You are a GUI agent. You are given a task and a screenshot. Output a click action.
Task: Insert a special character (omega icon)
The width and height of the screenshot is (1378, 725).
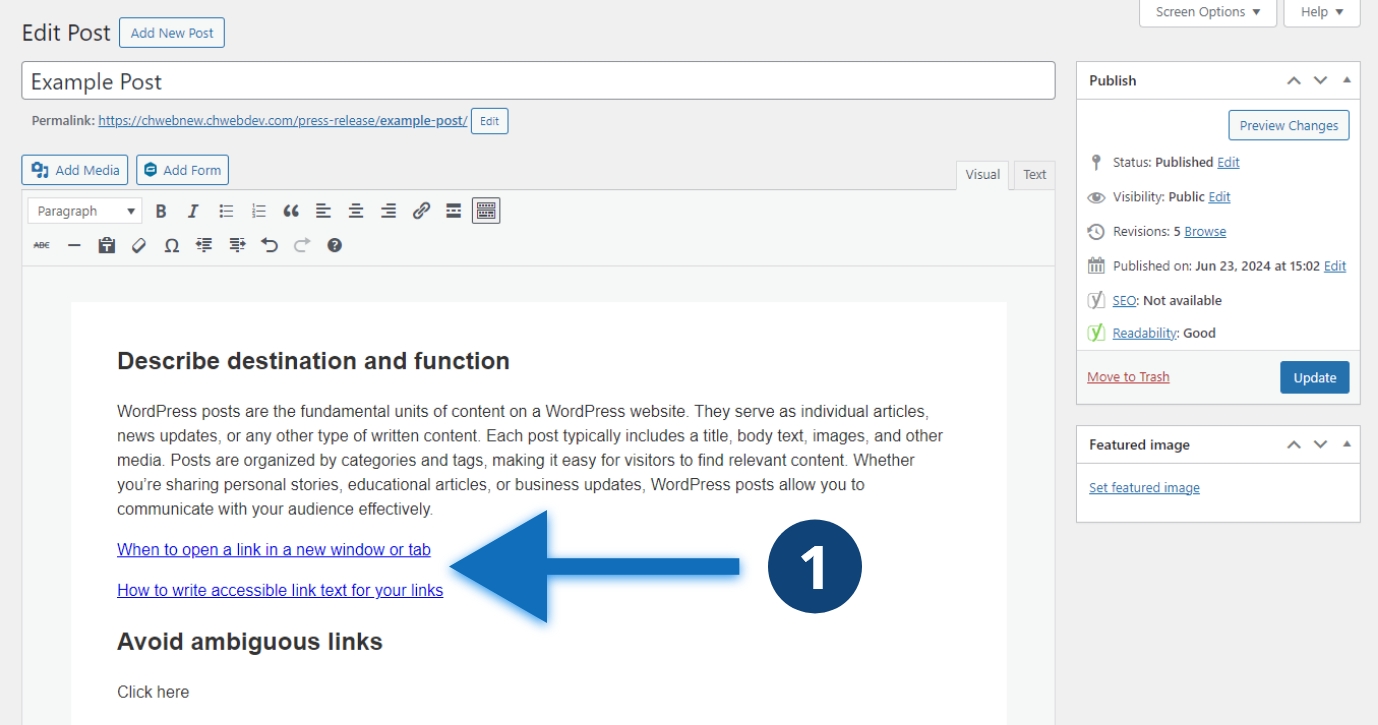171,245
